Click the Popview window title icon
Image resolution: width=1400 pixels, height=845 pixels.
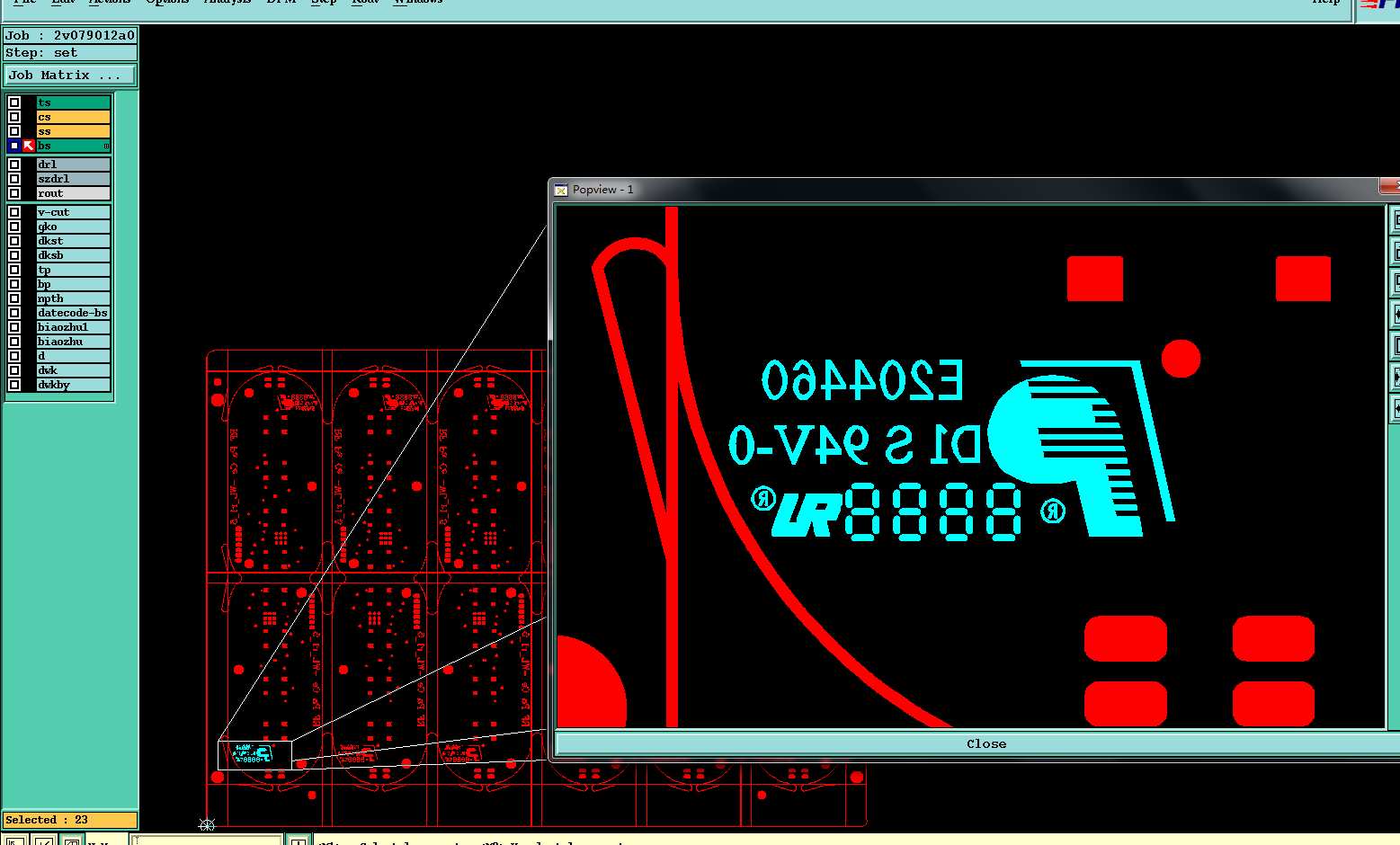pyautogui.click(x=561, y=190)
